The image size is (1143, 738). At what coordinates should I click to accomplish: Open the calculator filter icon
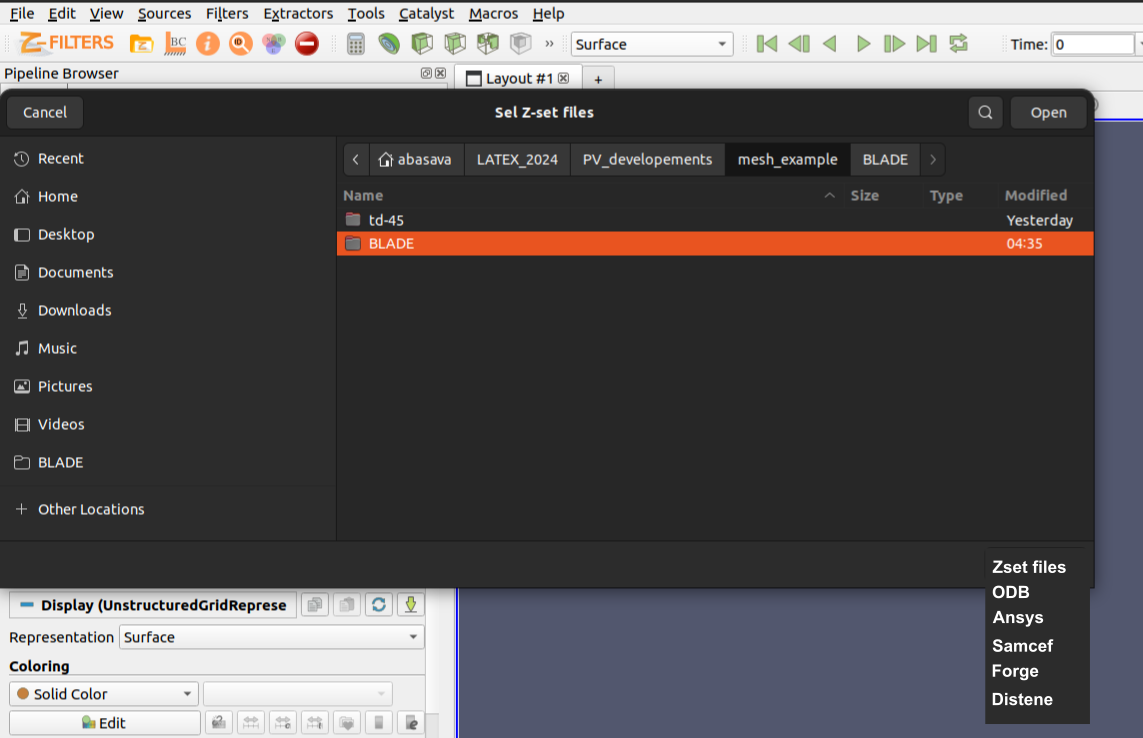[355, 44]
